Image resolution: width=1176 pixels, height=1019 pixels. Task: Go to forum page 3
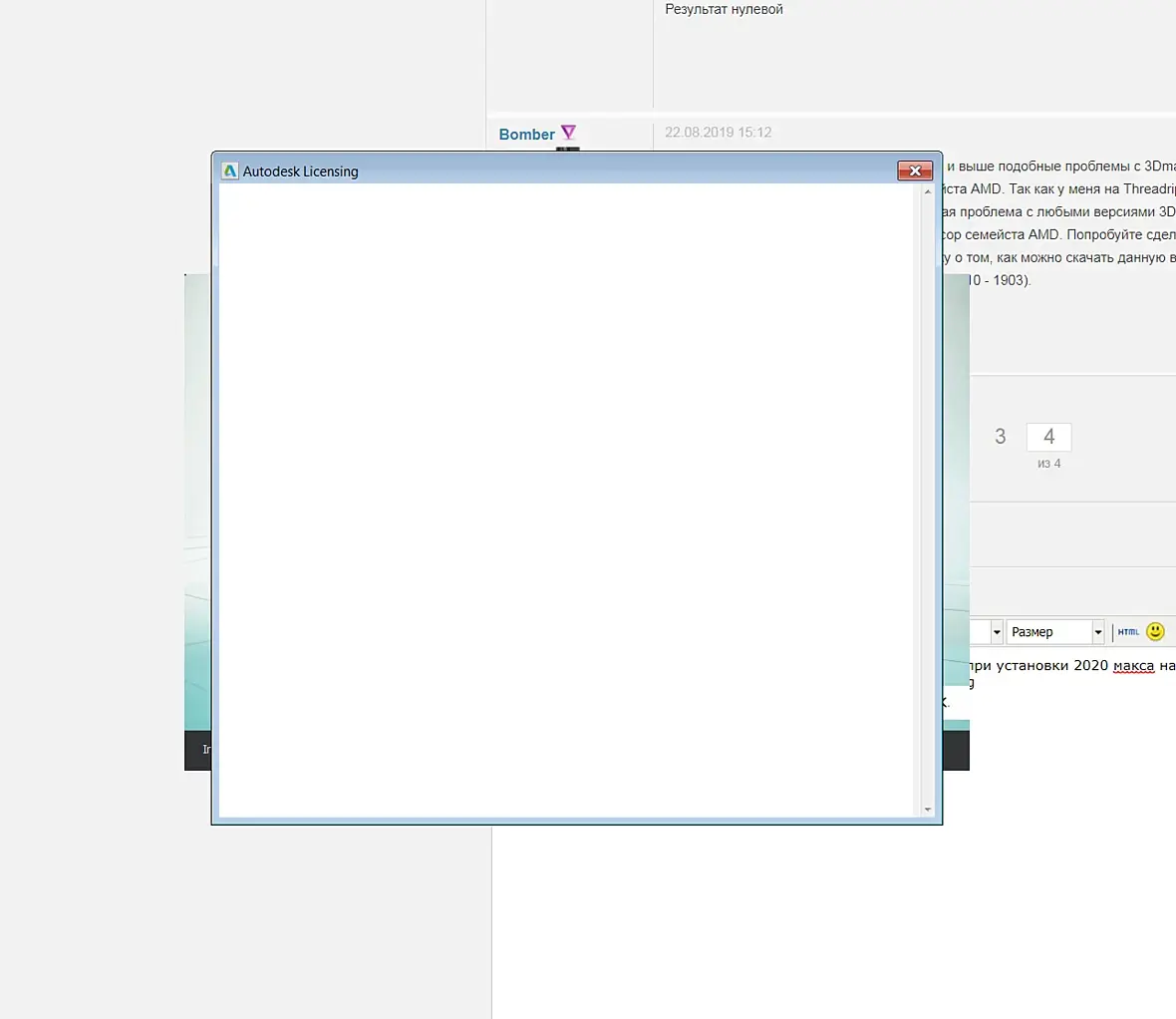(1000, 437)
